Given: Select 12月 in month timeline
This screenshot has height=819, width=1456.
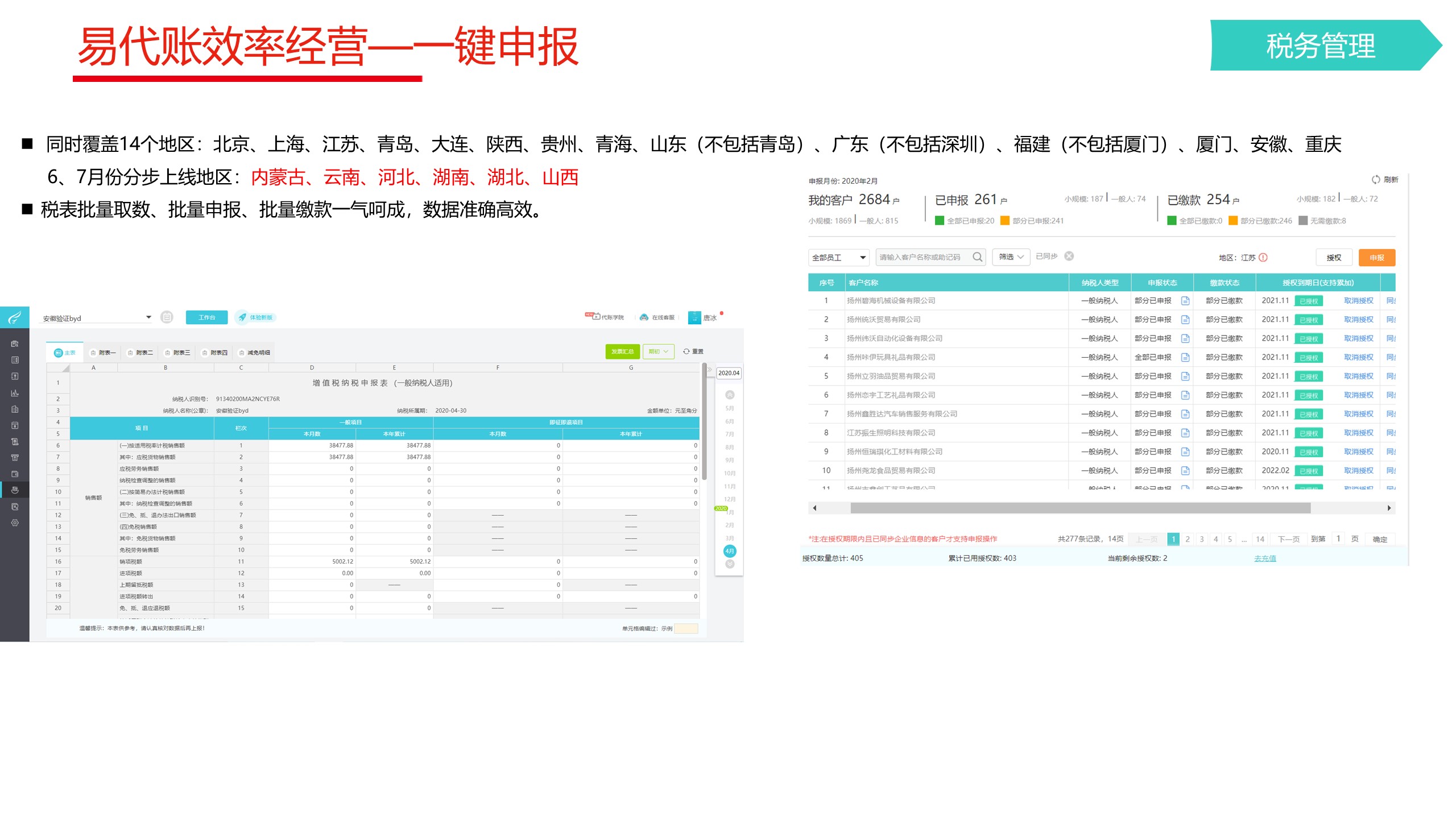Looking at the screenshot, I should coord(730,499).
